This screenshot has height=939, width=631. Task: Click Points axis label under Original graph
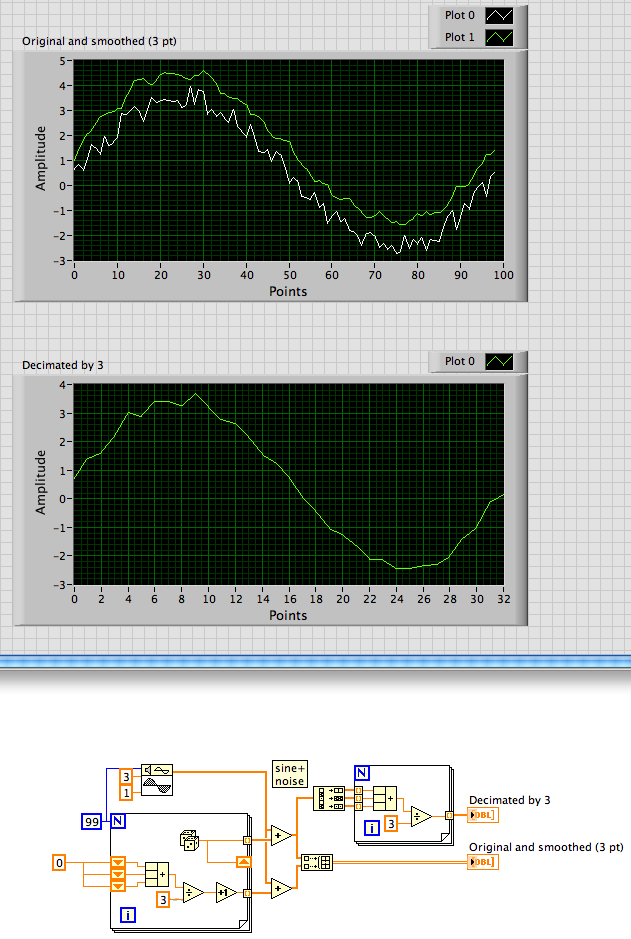click(288, 292)
